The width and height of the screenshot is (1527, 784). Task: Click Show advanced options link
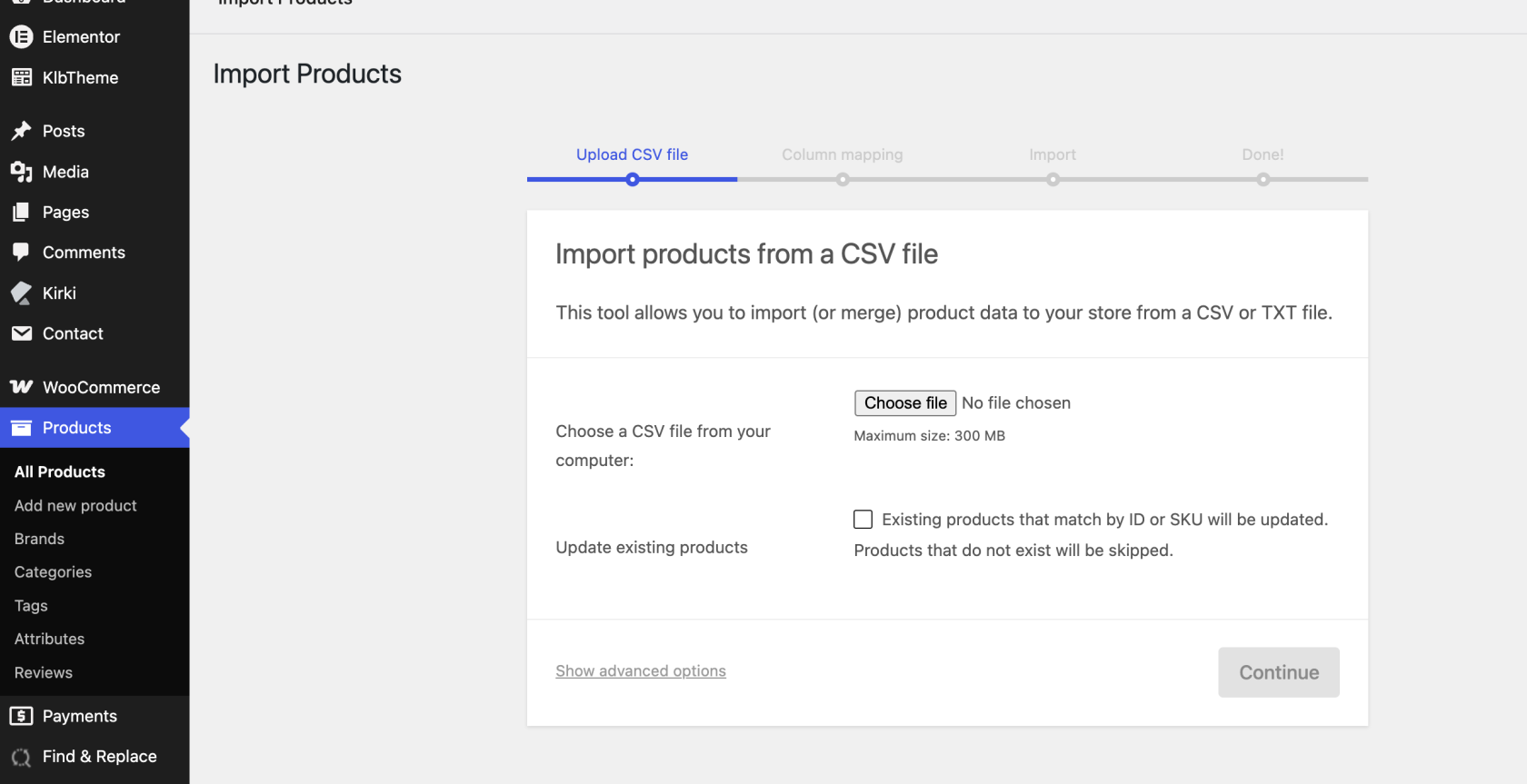click(641, 670)
